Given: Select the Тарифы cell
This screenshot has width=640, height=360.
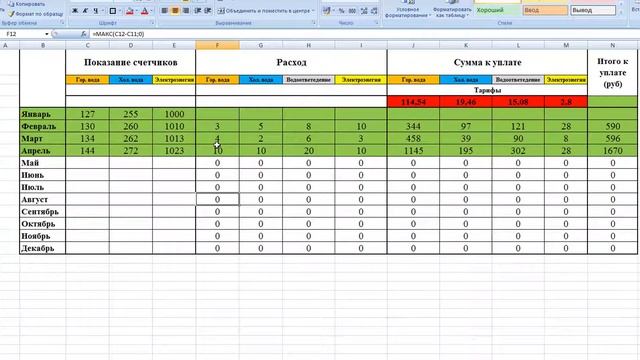Looking at the screenshot, I should tap(487, 90).
